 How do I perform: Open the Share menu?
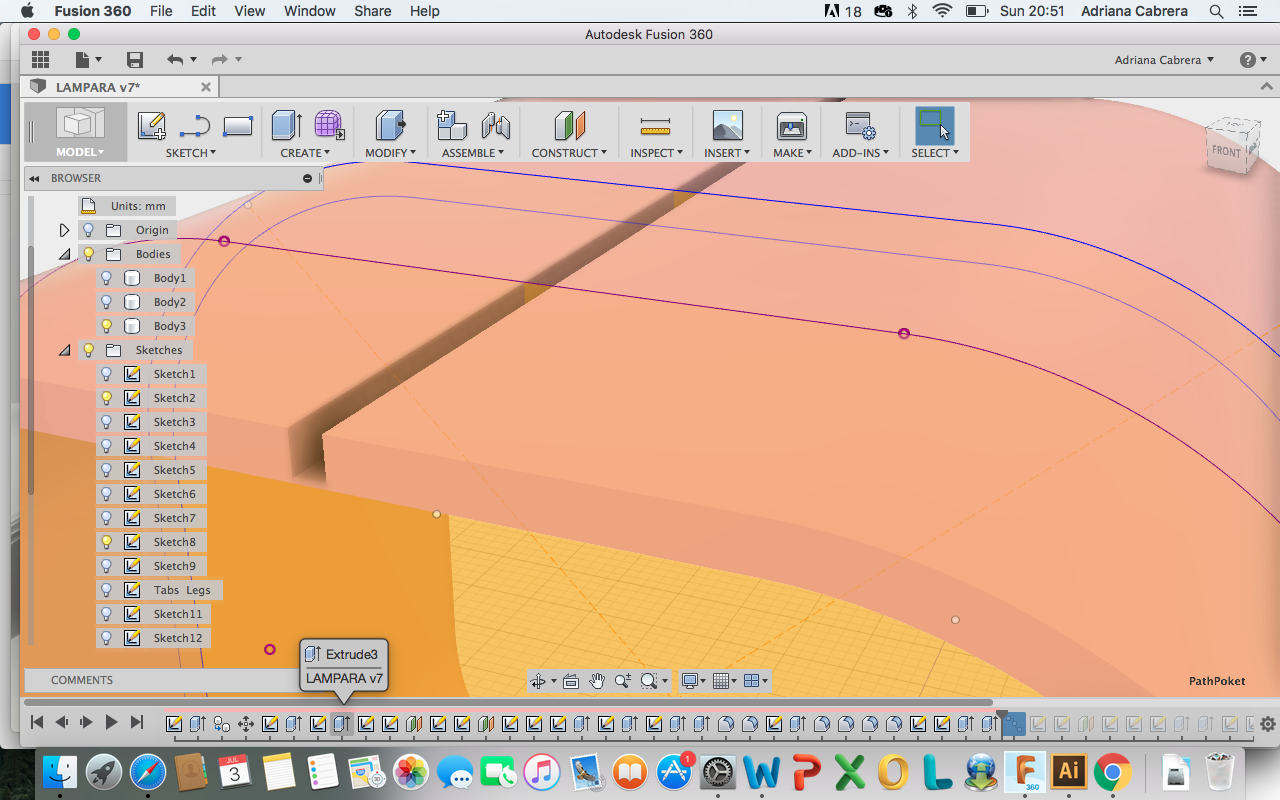click(372, 11)
